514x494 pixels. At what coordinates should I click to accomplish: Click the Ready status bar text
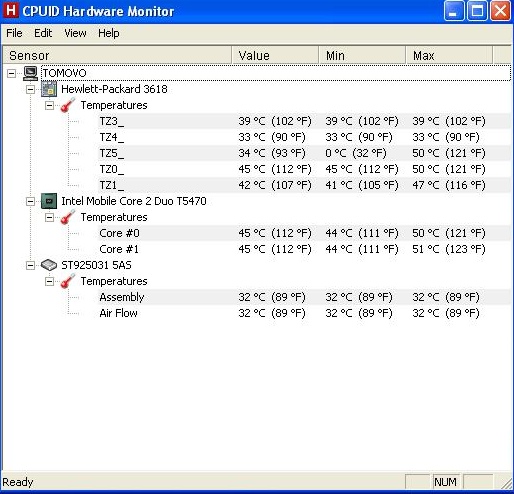(18, 482)
